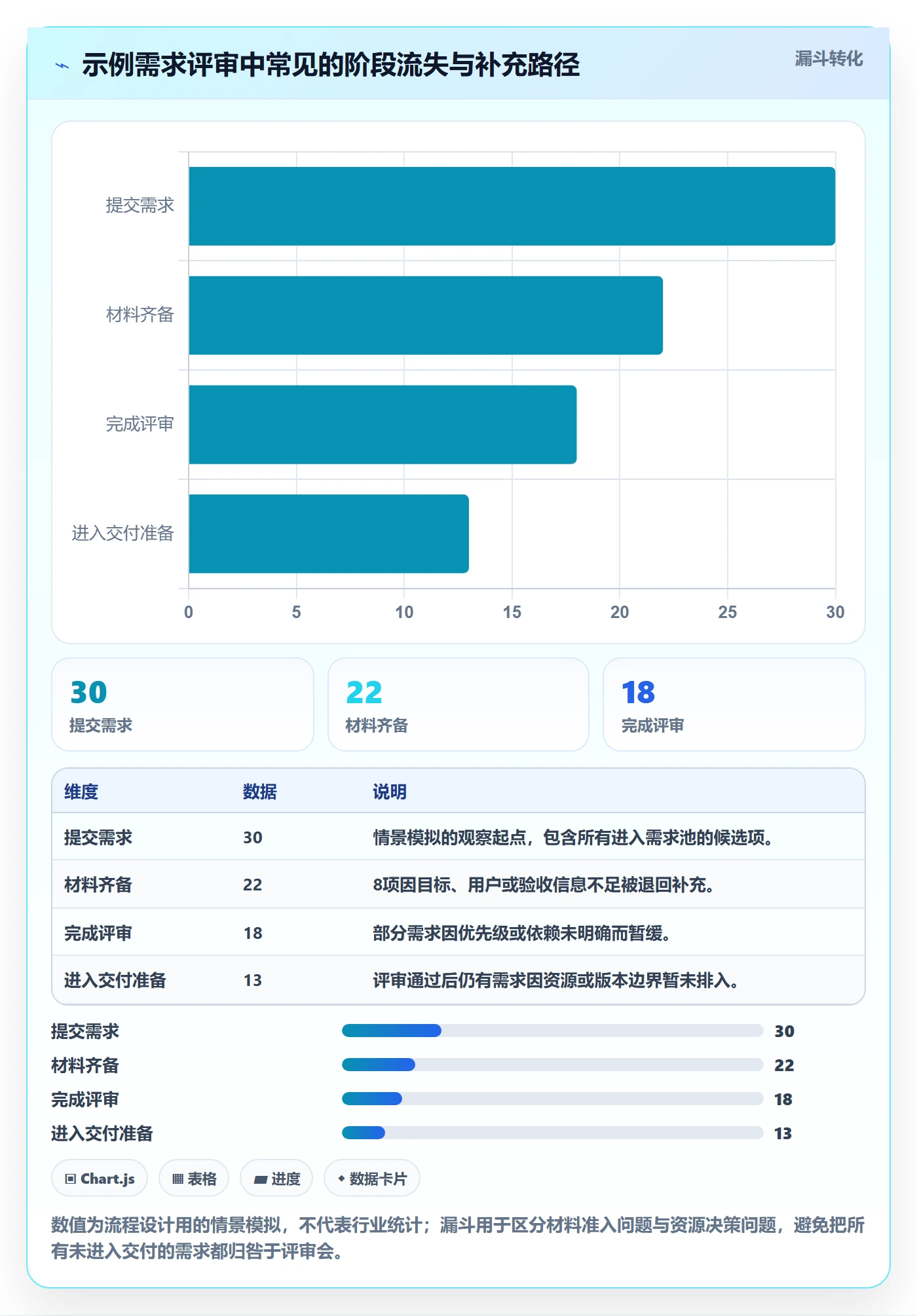Click the 进入交付准备 progress bar showing 13
The image size is (917, 1316).
pyautogui.click(x=552, y=1133)
